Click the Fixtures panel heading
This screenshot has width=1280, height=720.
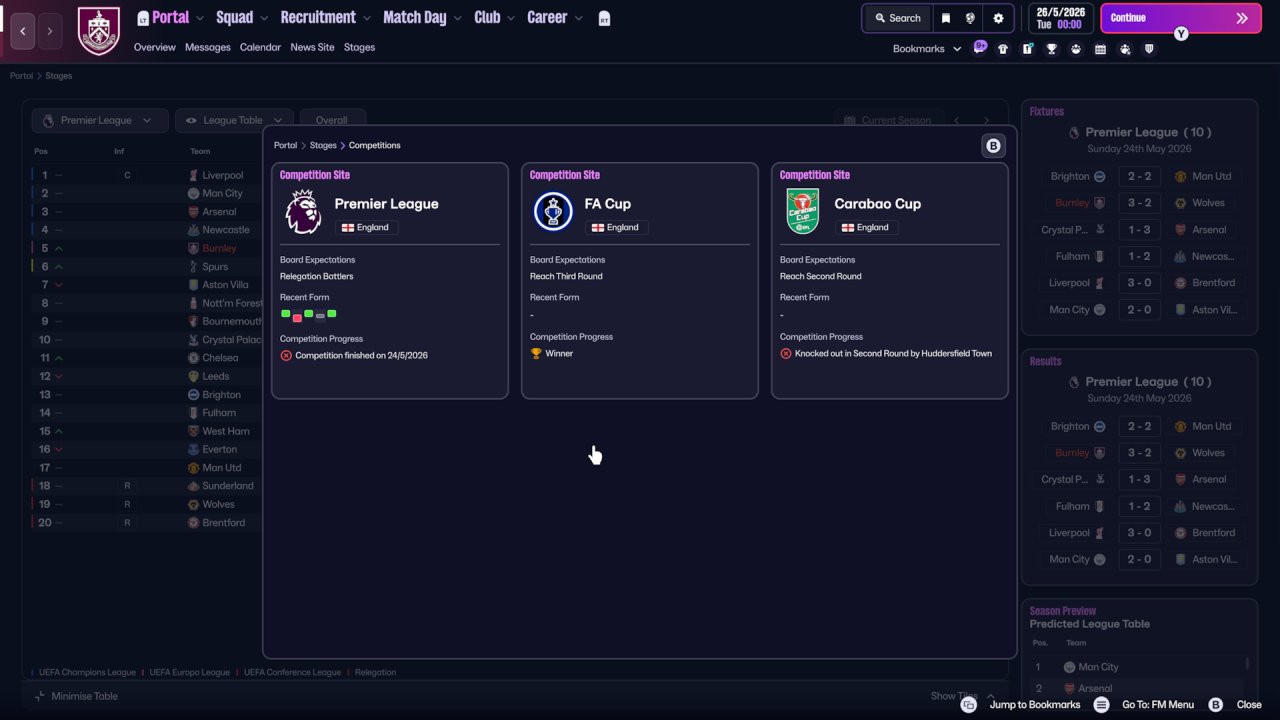[x=1047, y=111]
